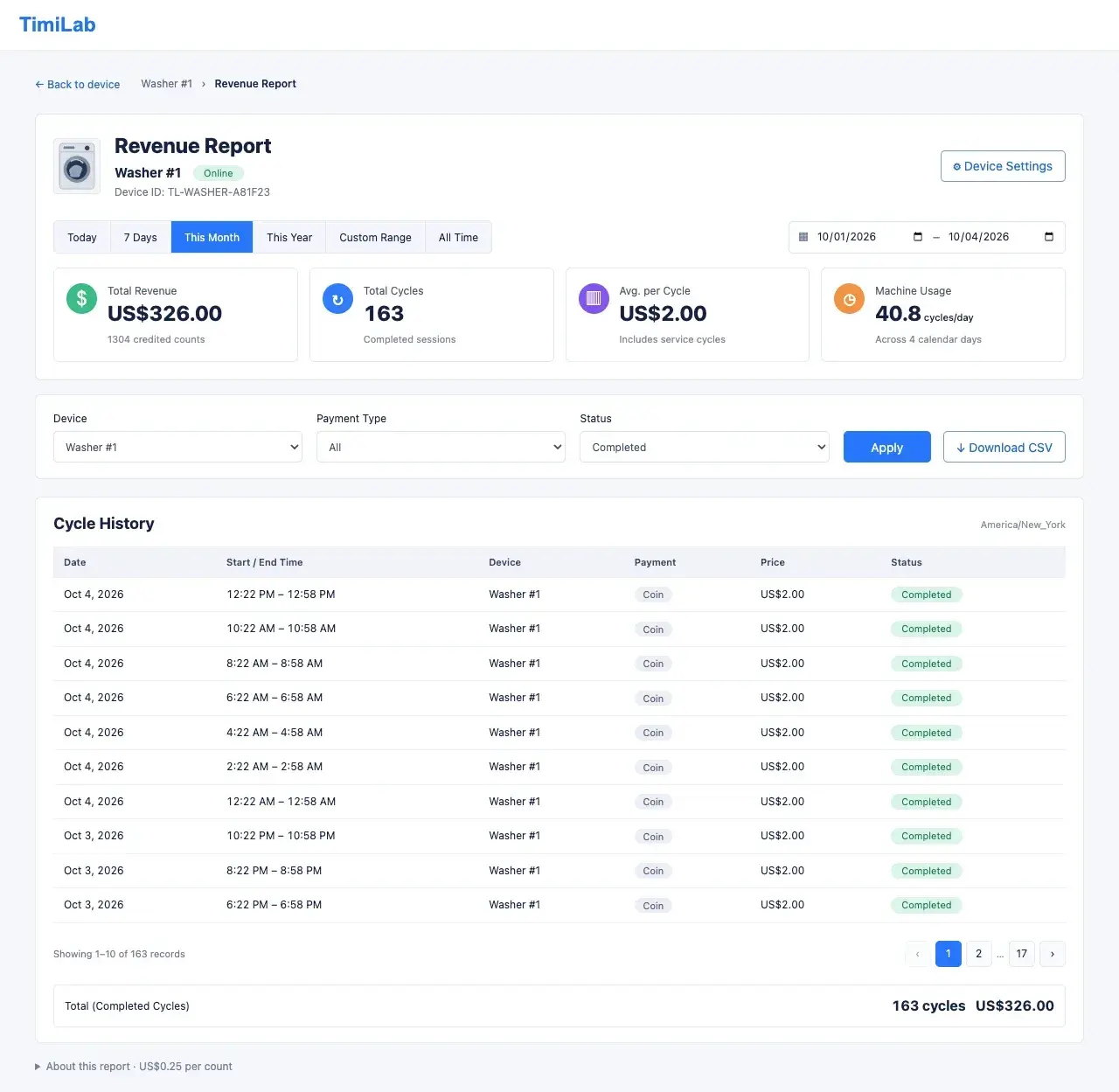
Task: Click the purple Avg. per Cycle icon
Action: 594,299
